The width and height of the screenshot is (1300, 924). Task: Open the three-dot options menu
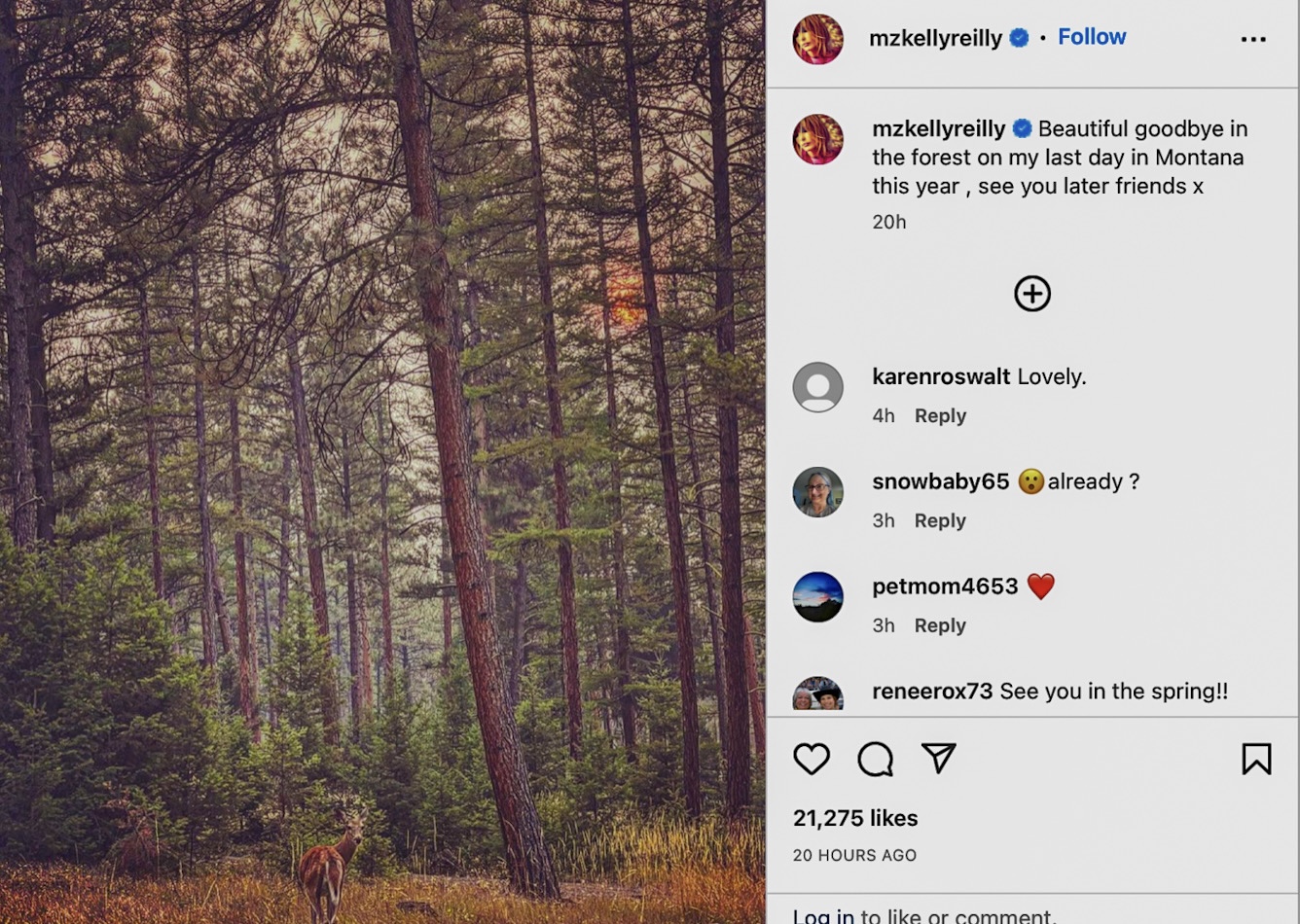1254,38
